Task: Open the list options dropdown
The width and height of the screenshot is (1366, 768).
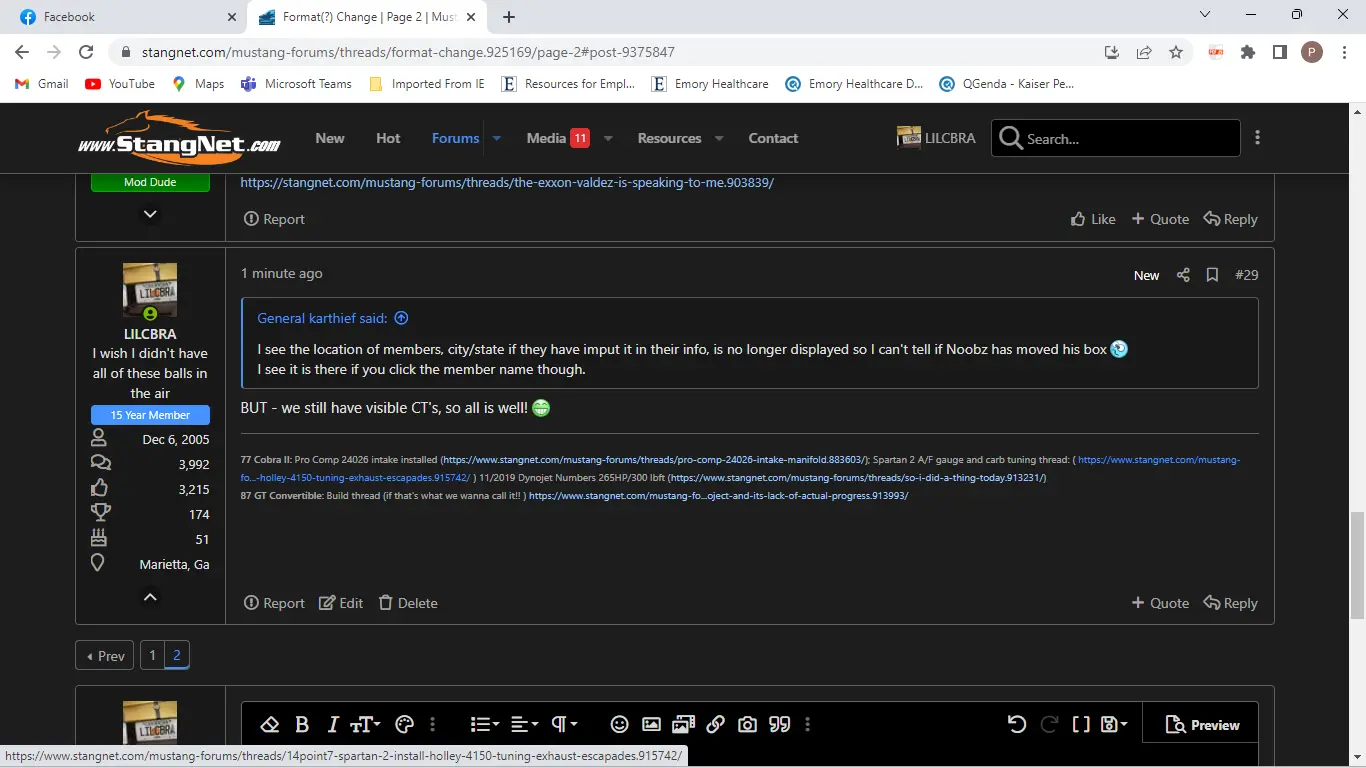Action: 484,725
